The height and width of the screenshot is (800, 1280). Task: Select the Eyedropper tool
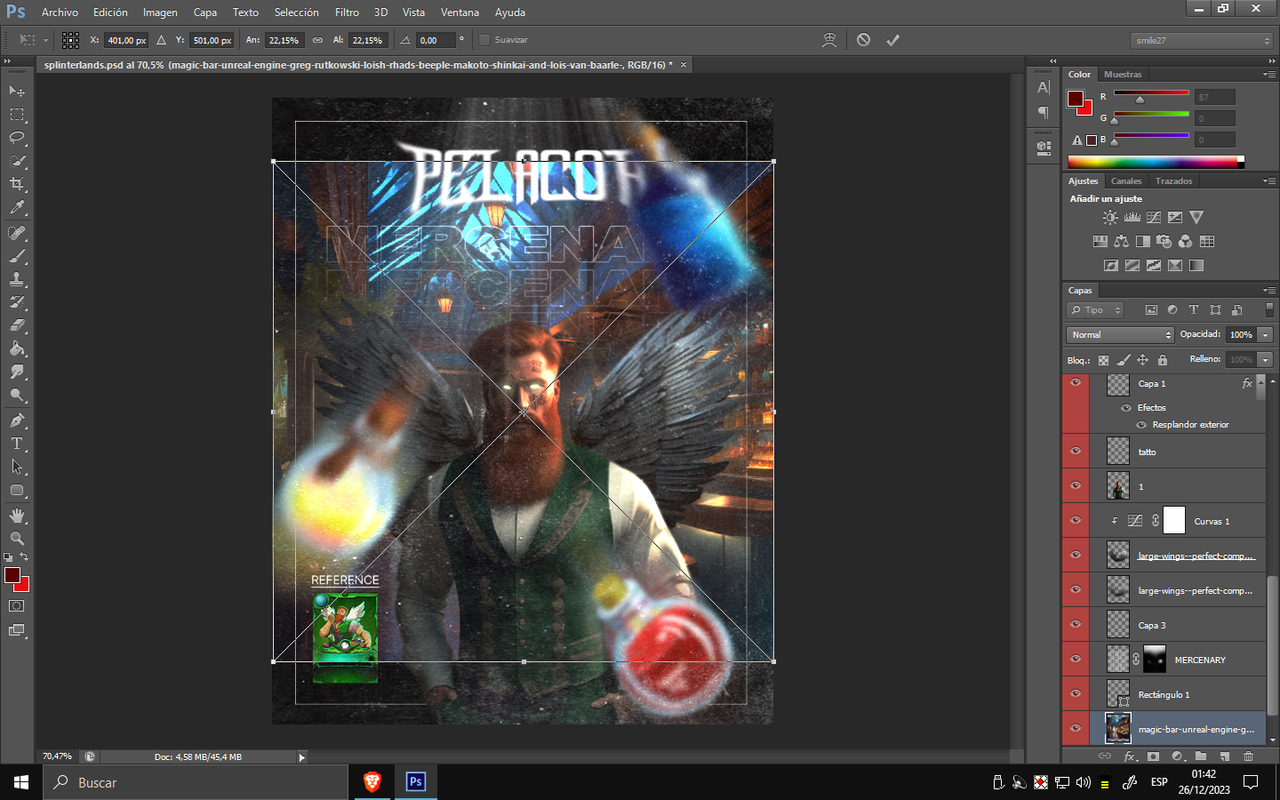pos(17,208)
